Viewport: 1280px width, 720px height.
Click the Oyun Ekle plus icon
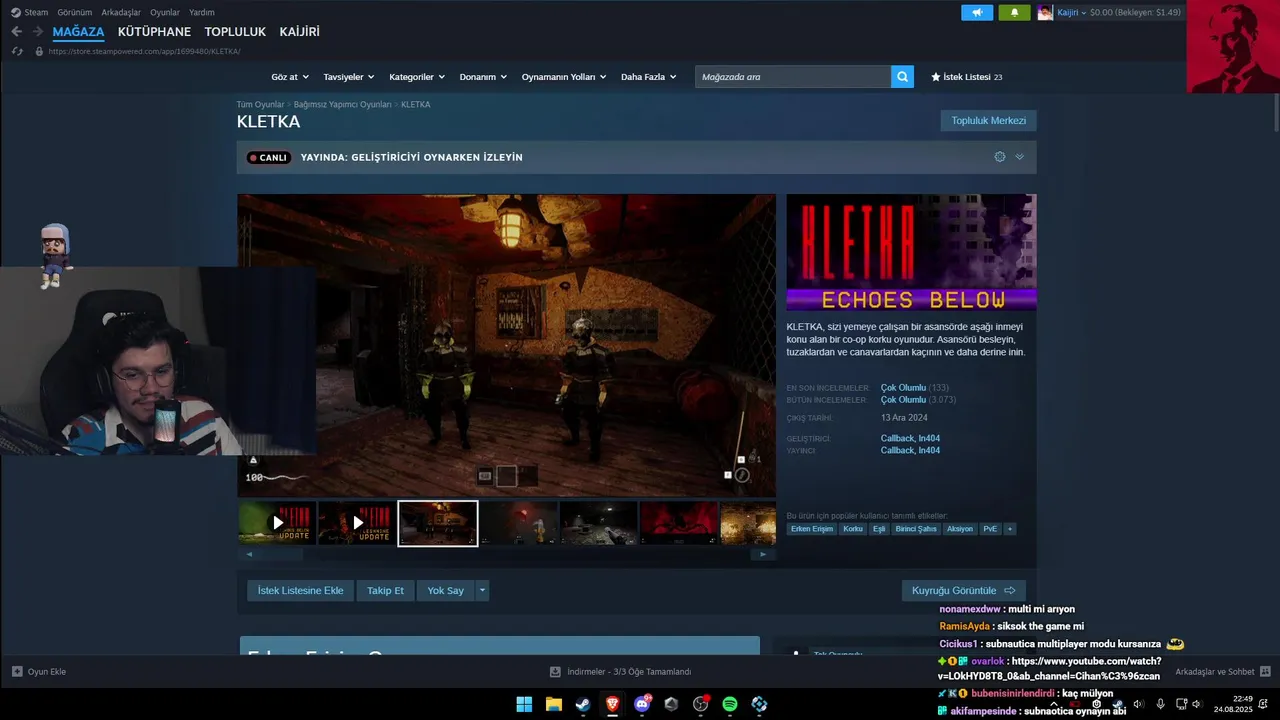pos(17,672)
